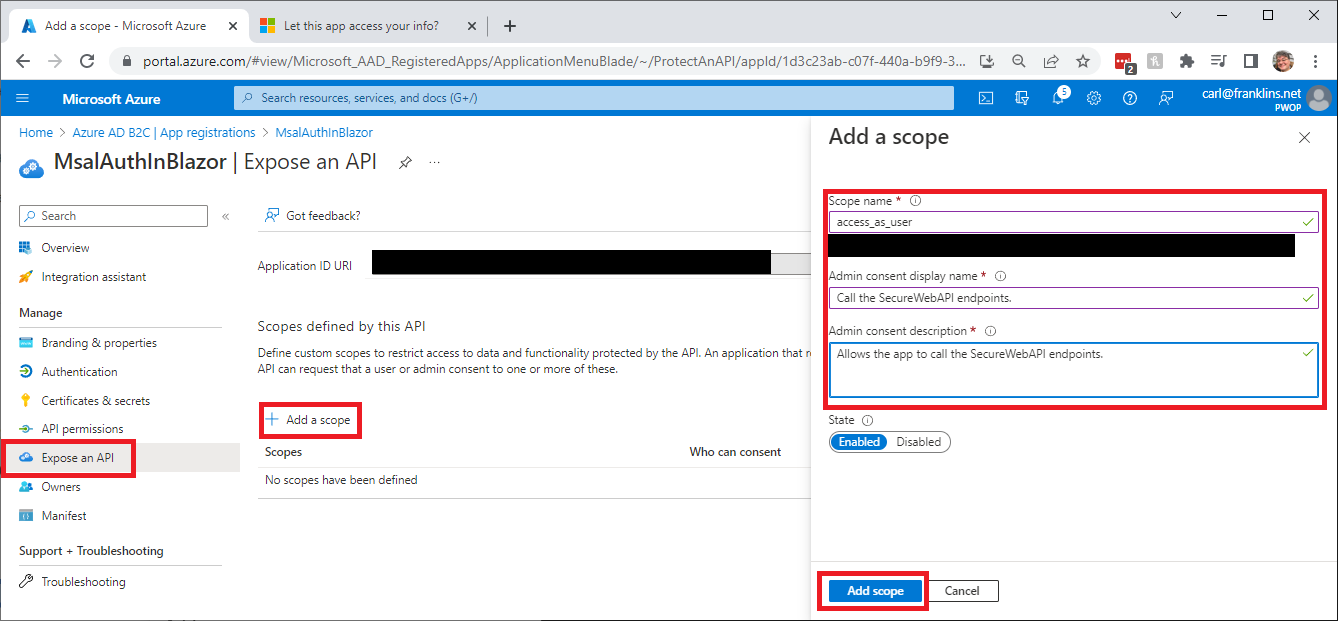Screen dimensions: 1338x621
Task: Open the account avatar for carl@franklins.net
Action: (1319, 98)
